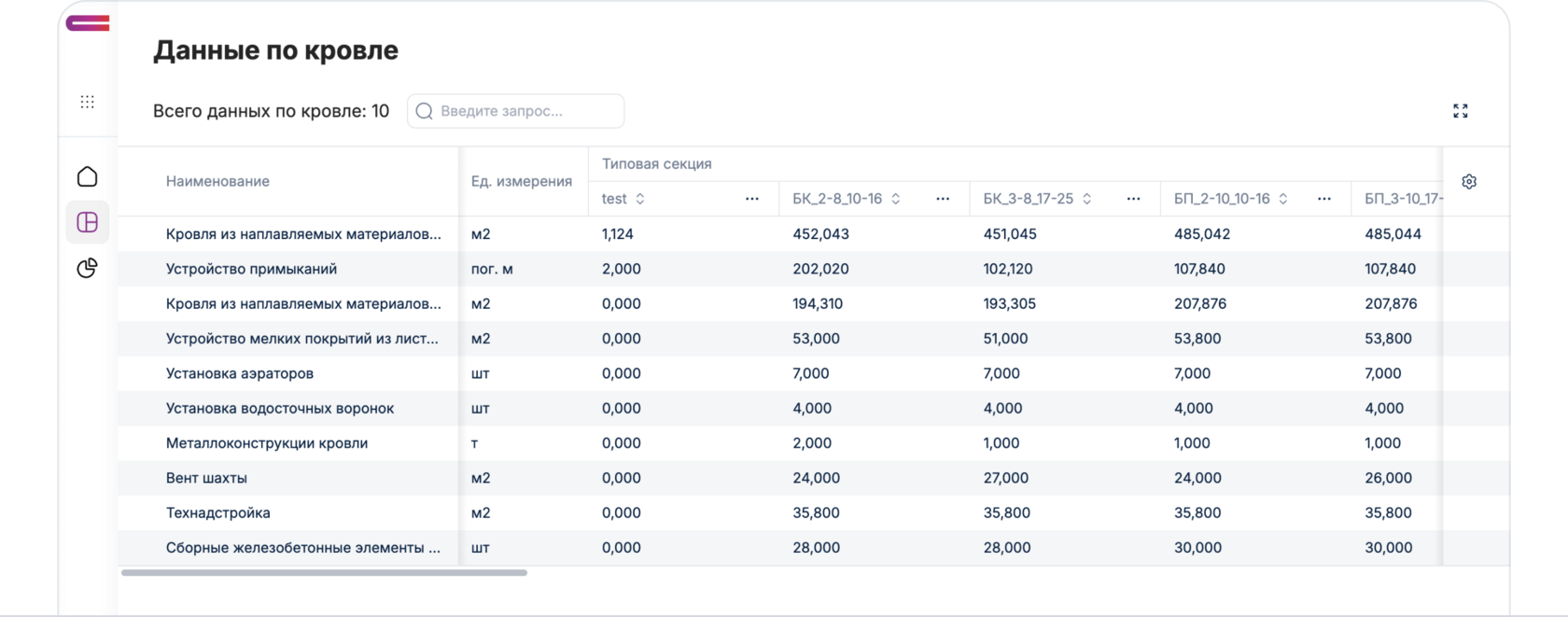Open table column settings gear

click(x=1469, y=182)
